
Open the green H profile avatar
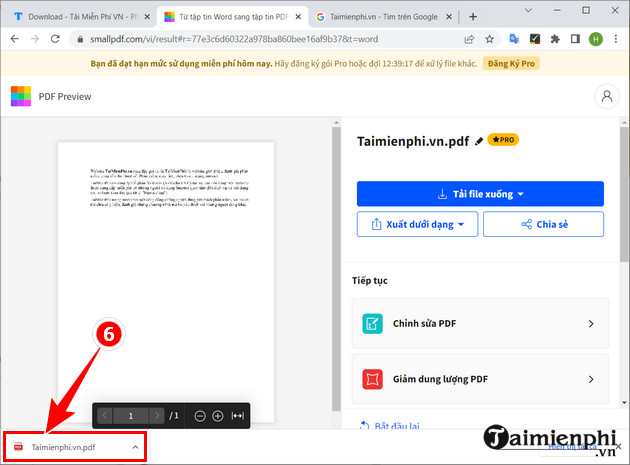pyautogui.click(x=595, y=39)
